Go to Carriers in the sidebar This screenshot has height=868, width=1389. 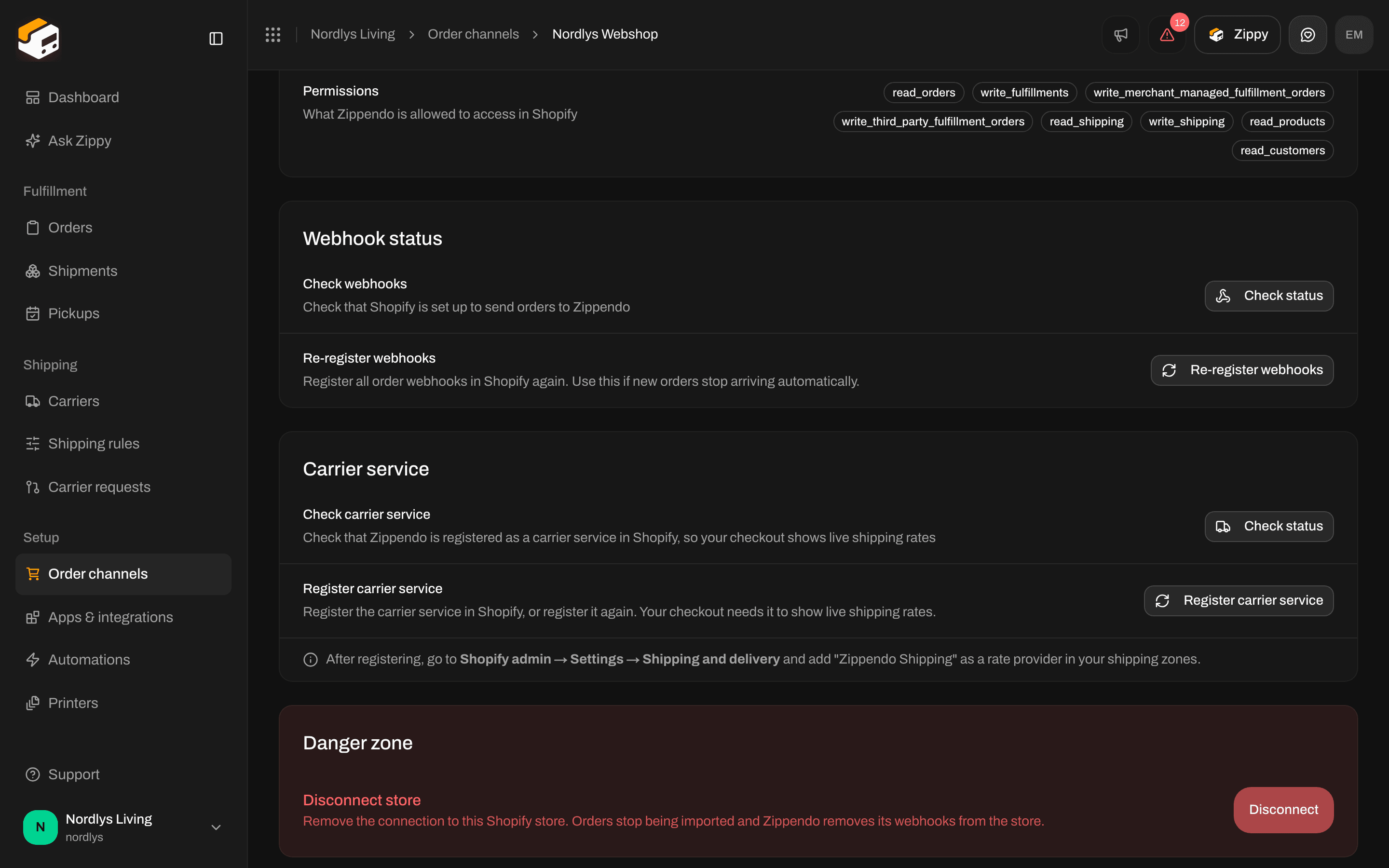123,401
